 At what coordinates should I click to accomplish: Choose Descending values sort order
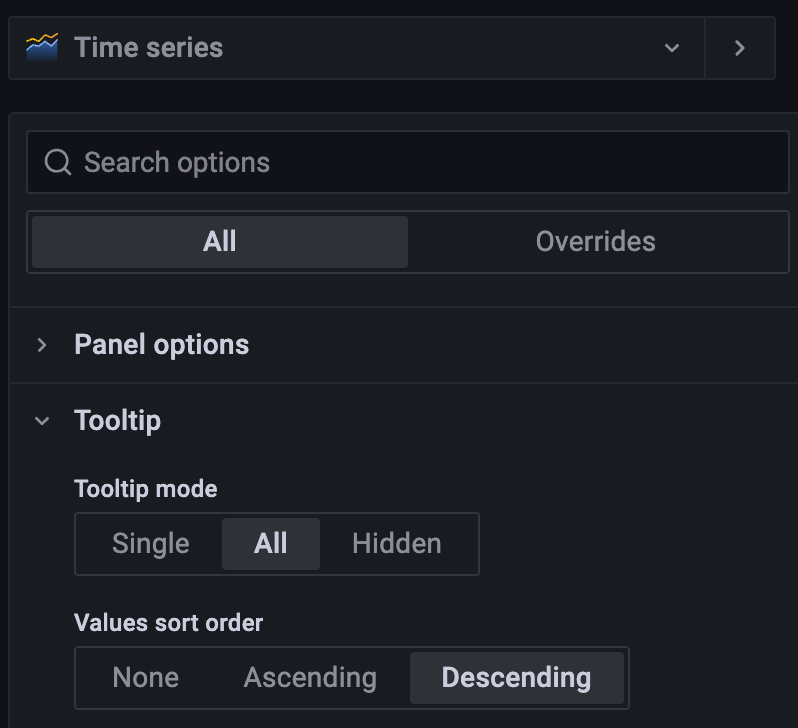(x=516, y=678)
